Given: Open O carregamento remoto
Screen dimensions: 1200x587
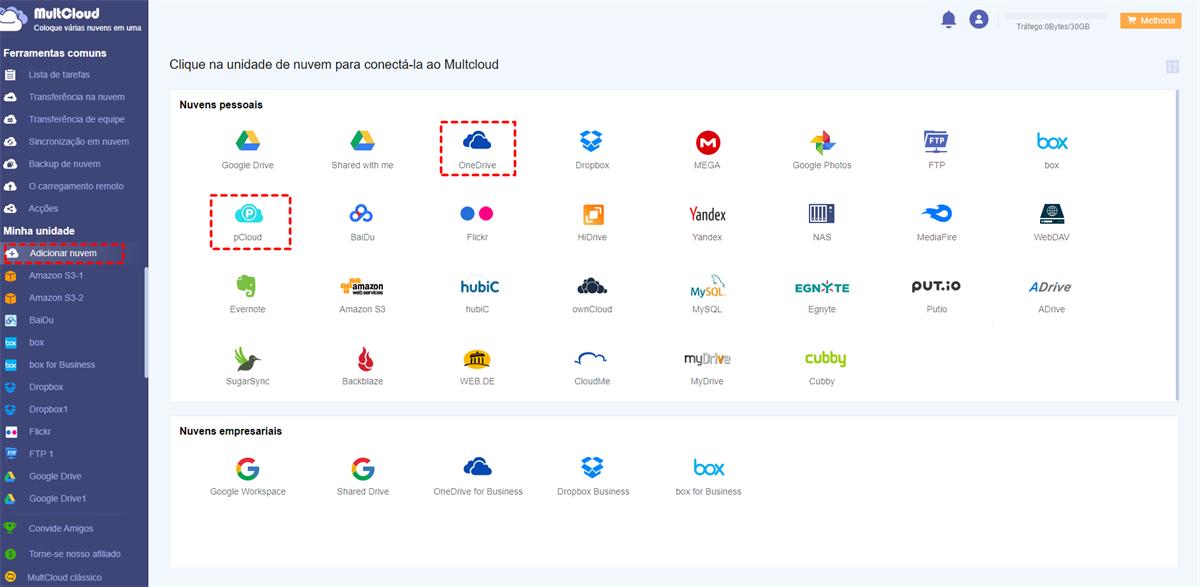Looking at the screenshot, I should (x=74, y=186).
